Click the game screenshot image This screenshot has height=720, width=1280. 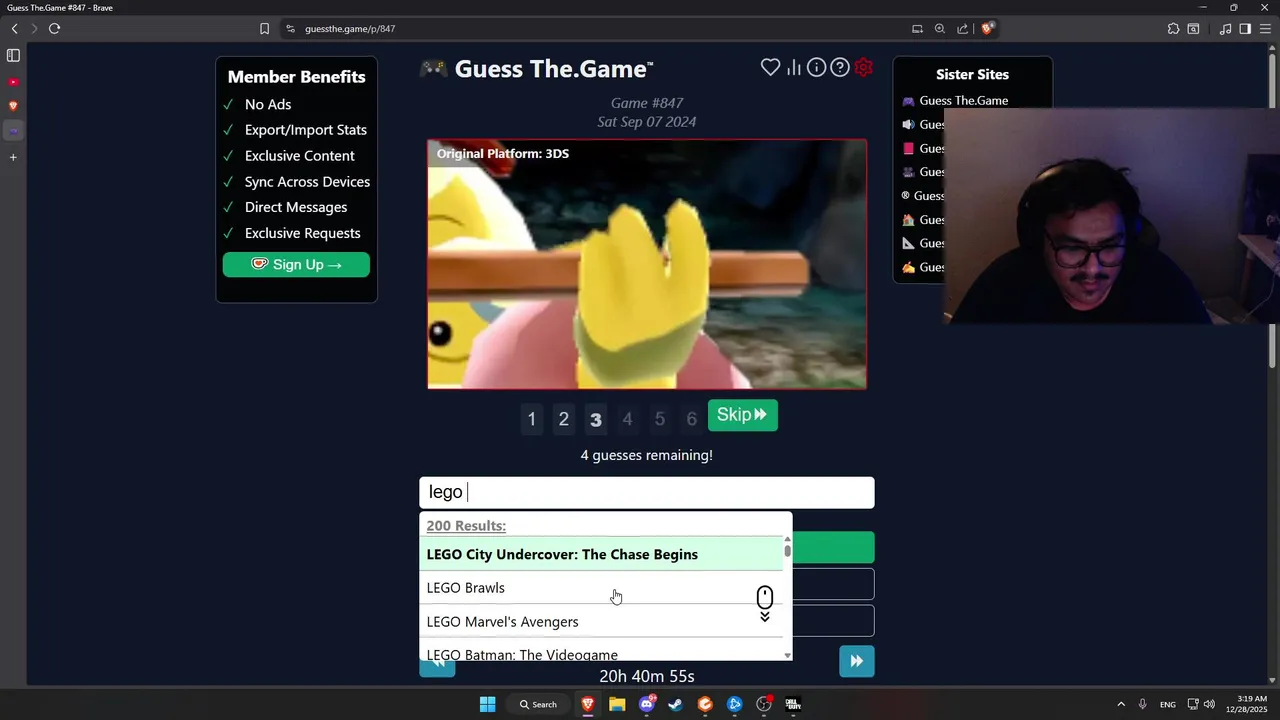coord(647,264)
